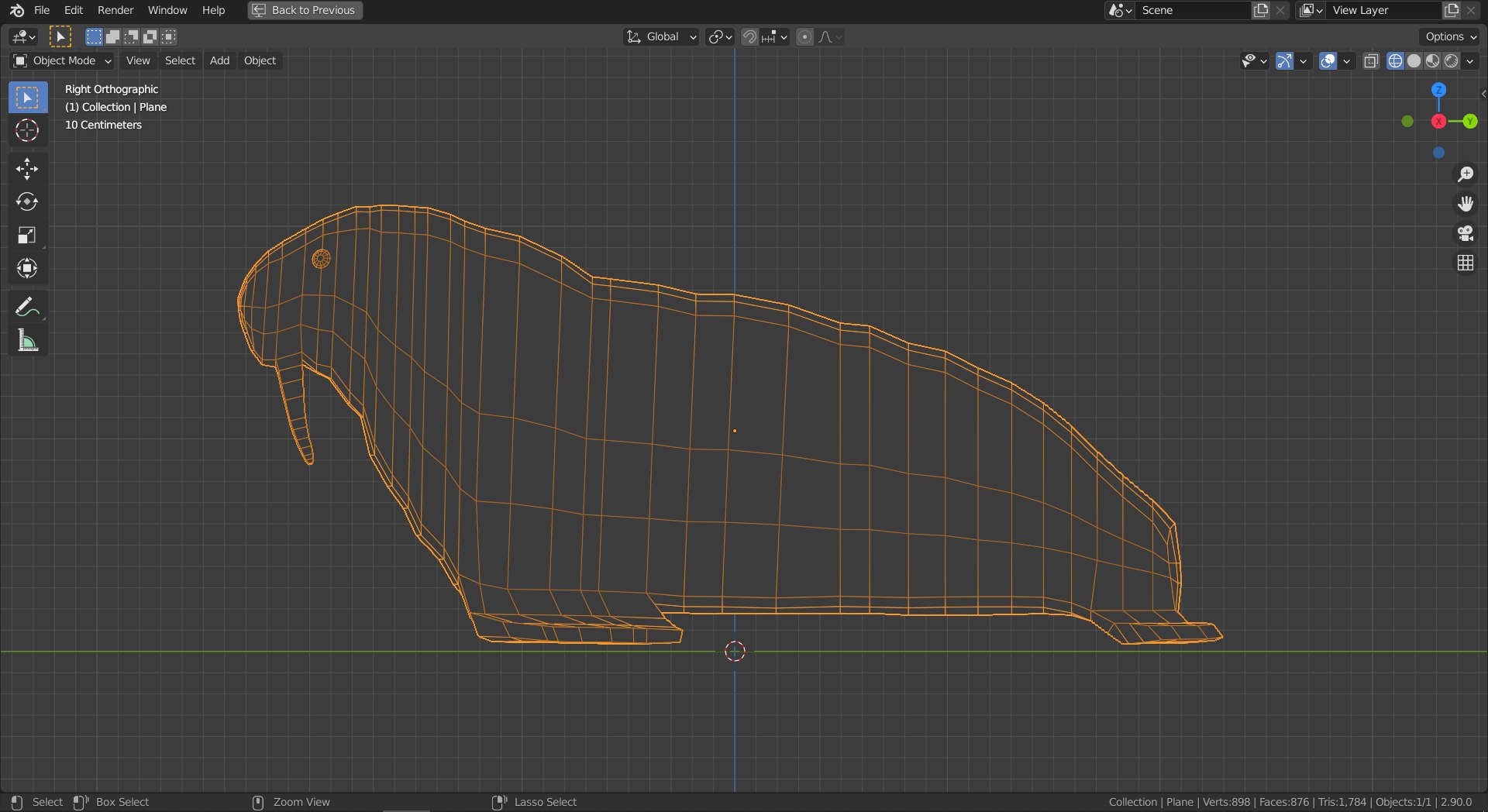Viewport: 1488px width, 812px height.
Task: Toggle Show Gizmo button
Action: coord(1284,60)
